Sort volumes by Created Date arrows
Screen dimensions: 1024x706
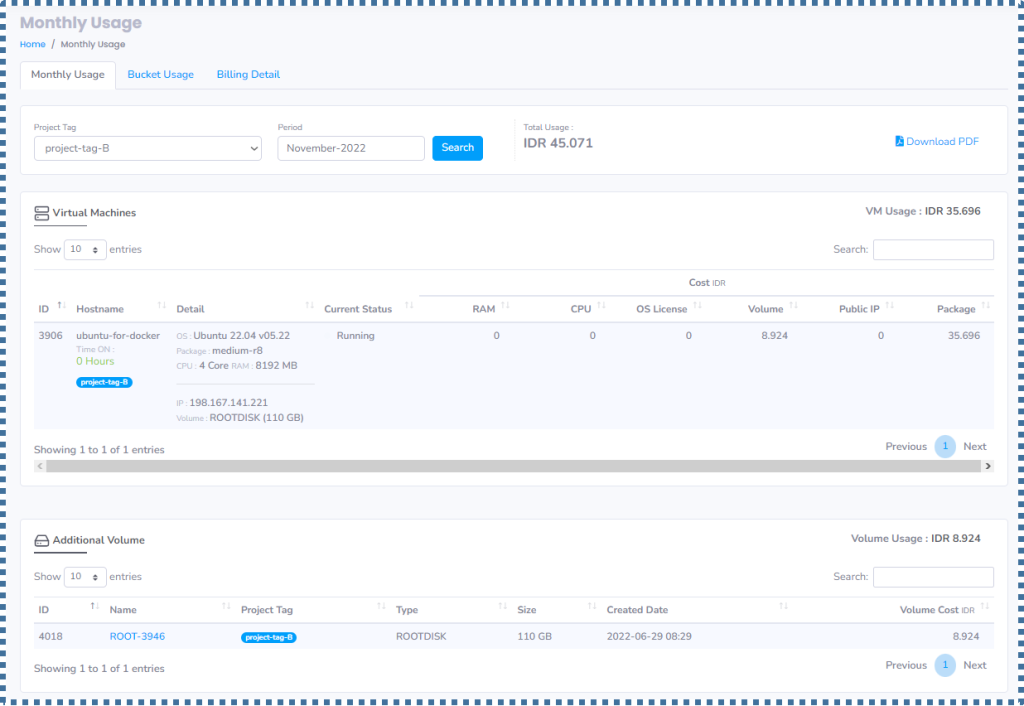tap(782, 609)
